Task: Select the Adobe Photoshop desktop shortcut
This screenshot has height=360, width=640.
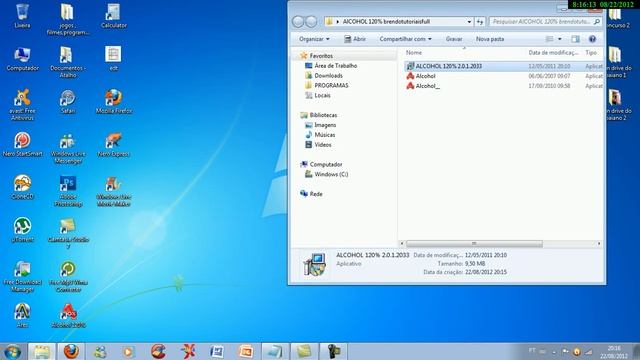Action: point(68,191)
